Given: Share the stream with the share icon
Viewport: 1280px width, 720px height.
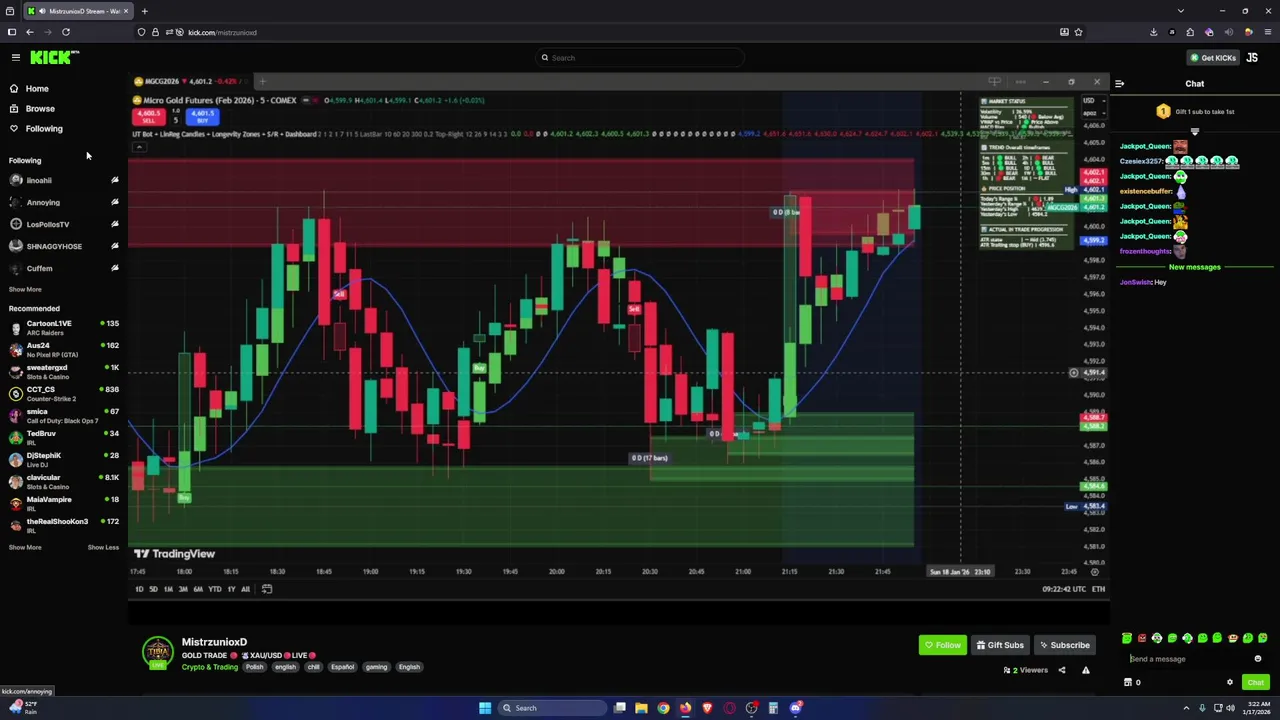Looking at the screenshot, I should pyautogui.click(x=1062, y=670).
